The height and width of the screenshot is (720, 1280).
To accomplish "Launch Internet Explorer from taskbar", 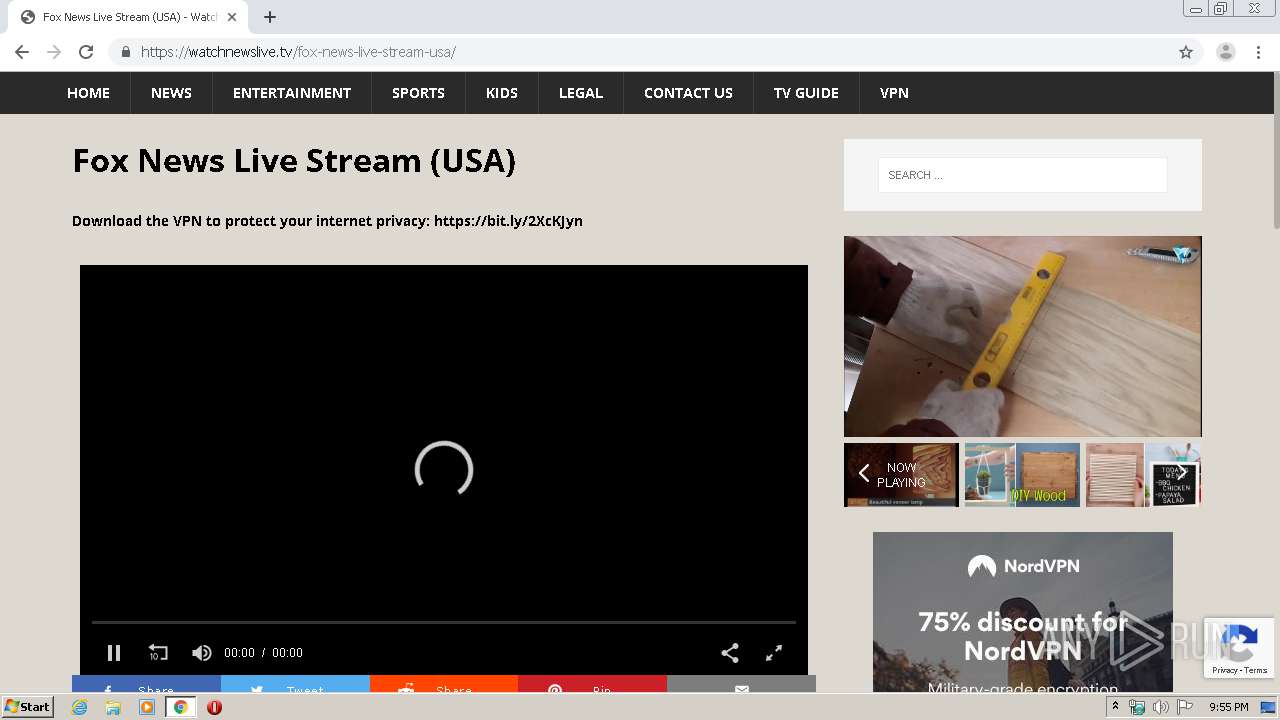I will click(80, 707).
